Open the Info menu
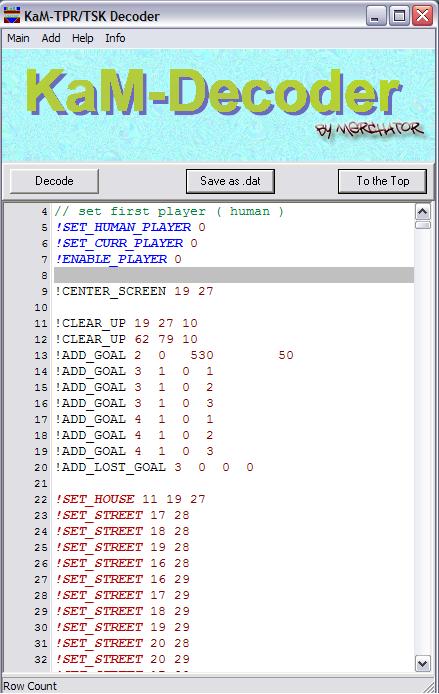 115,39
